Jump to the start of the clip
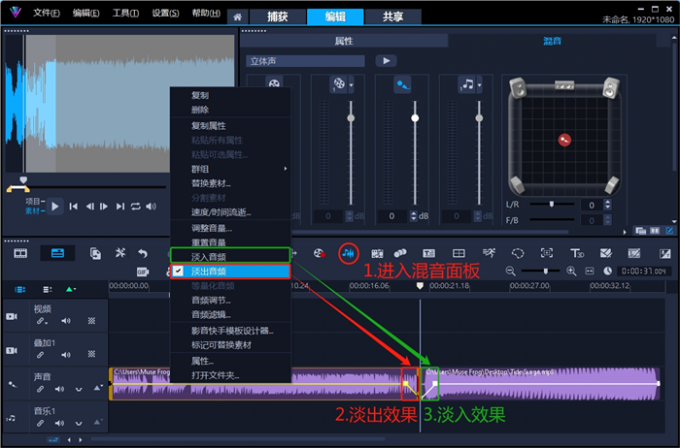 [74, 206]
